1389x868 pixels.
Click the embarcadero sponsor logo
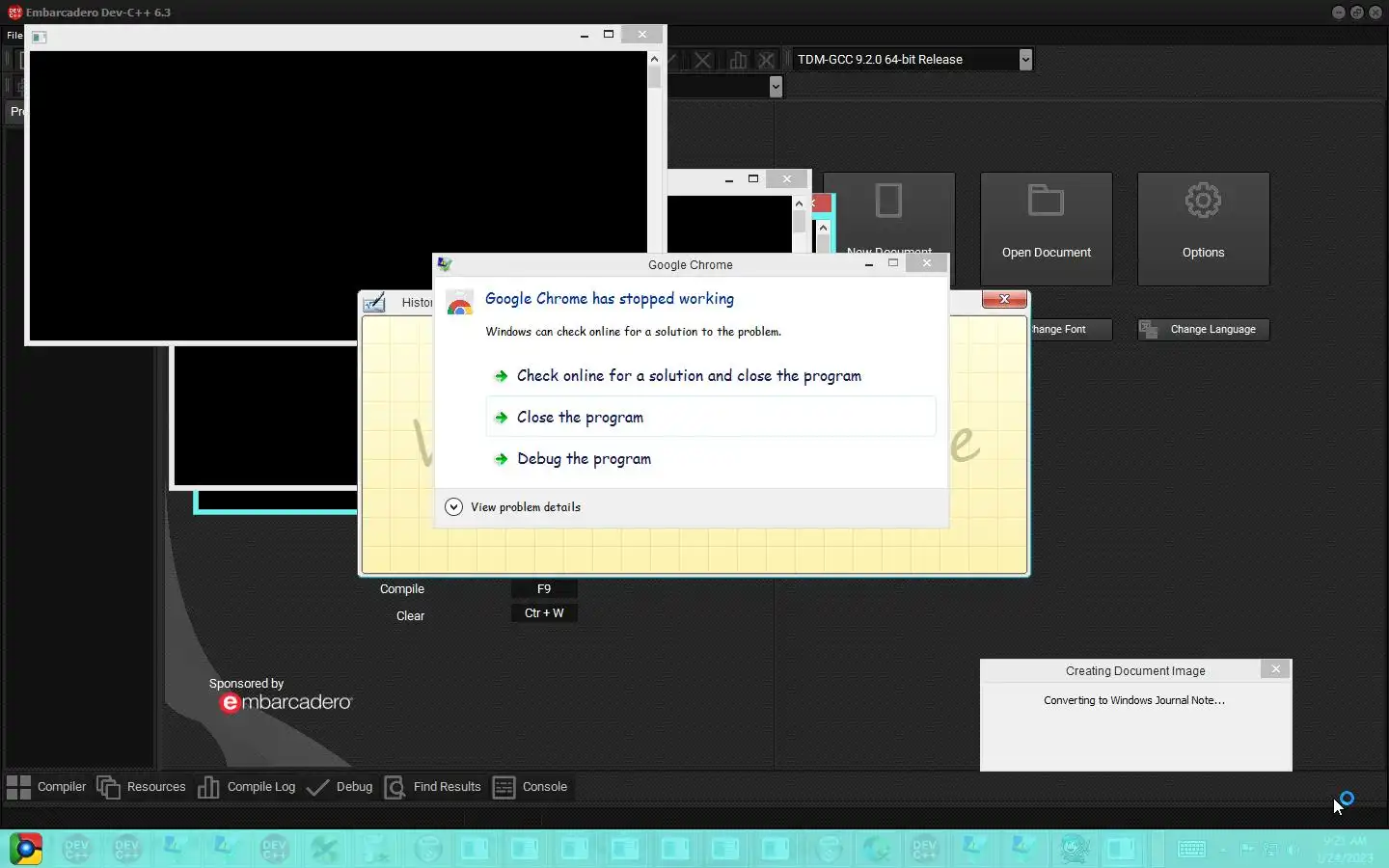[286, 703]
